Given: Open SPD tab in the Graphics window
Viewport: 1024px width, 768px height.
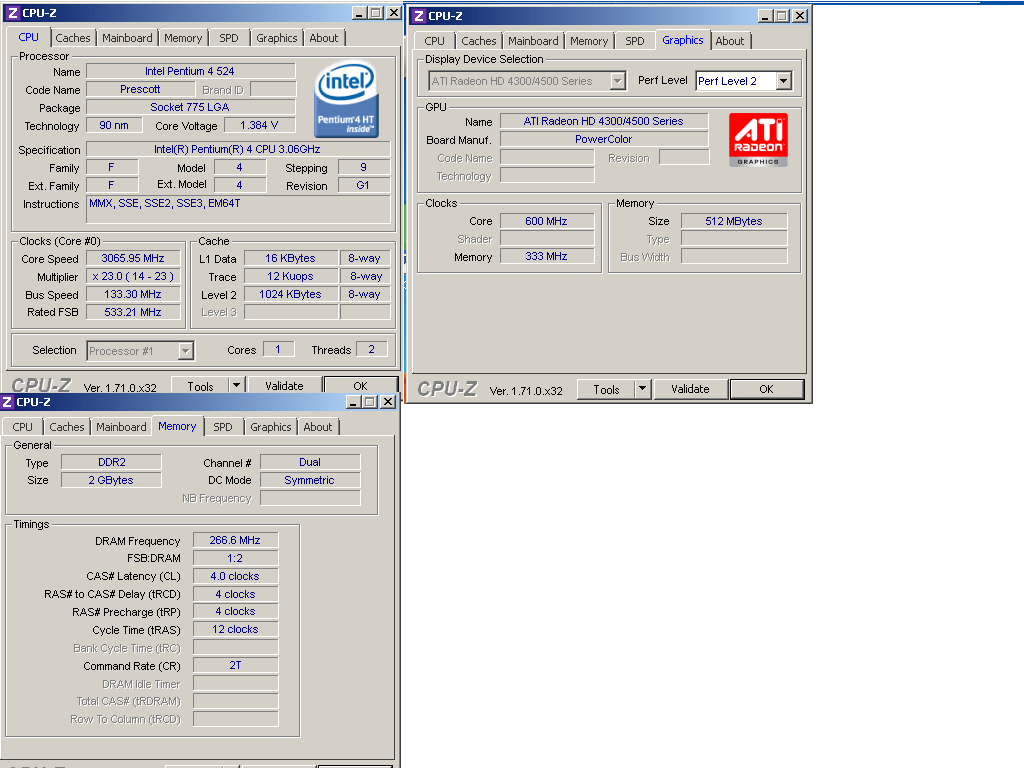Looking at the screenshot, I should tap(635, 40).
